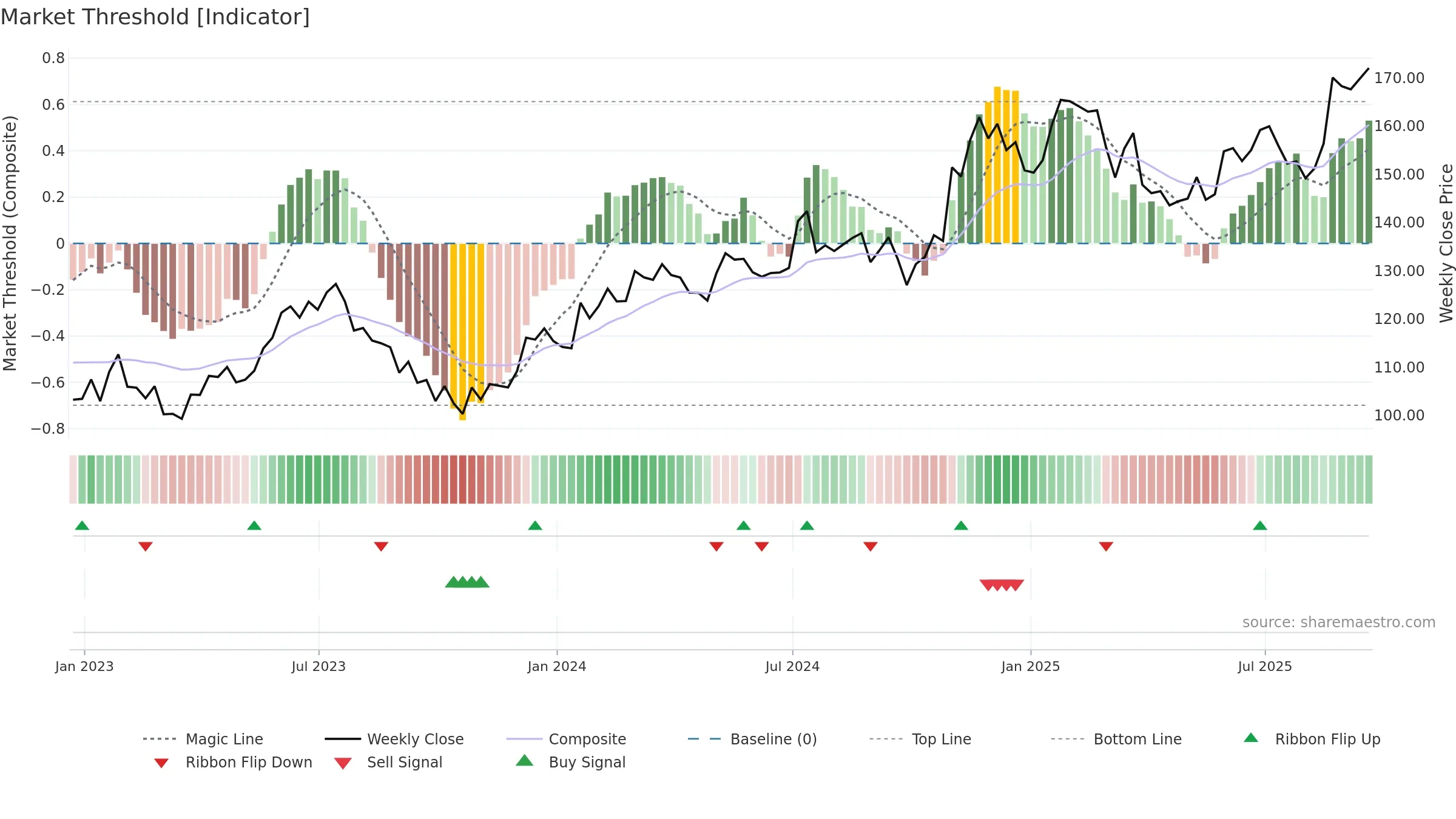Click the Jan 2023 x-axis label
1456x819 pixels.
(x=84, y=666)
